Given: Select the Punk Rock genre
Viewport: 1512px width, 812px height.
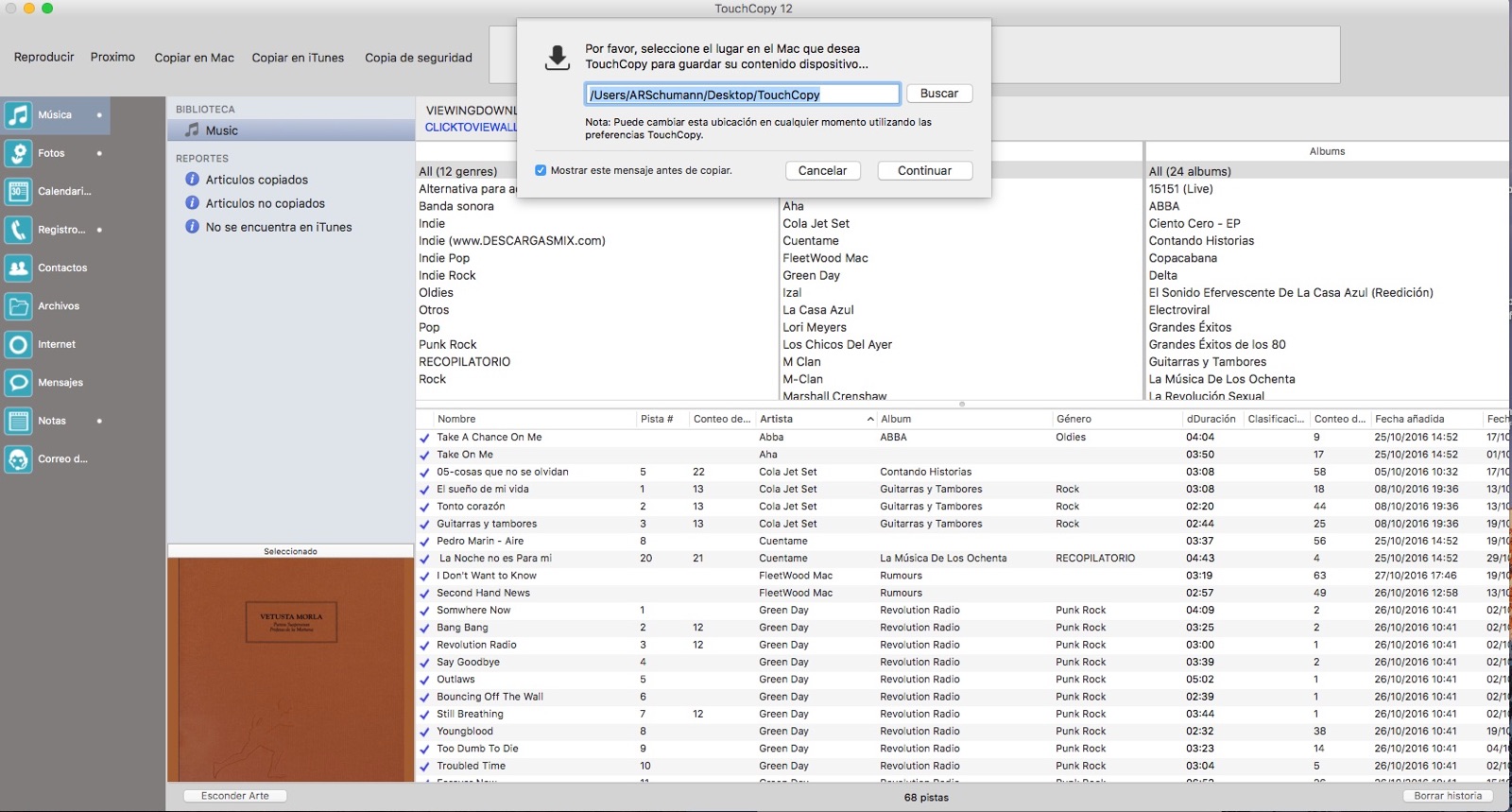Looking at the screenshot, I should point(448,345).
